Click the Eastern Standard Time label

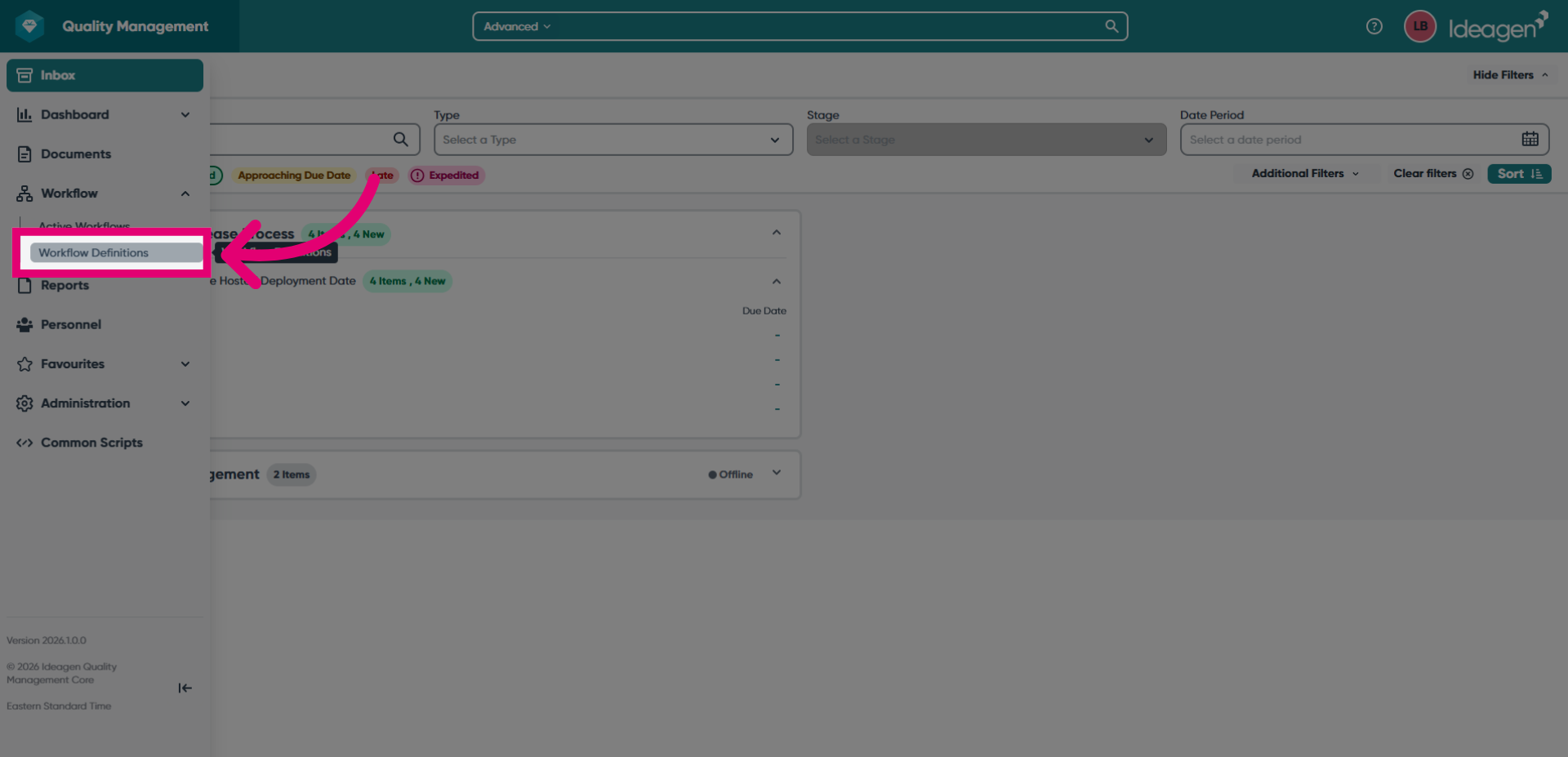(59, 706)
